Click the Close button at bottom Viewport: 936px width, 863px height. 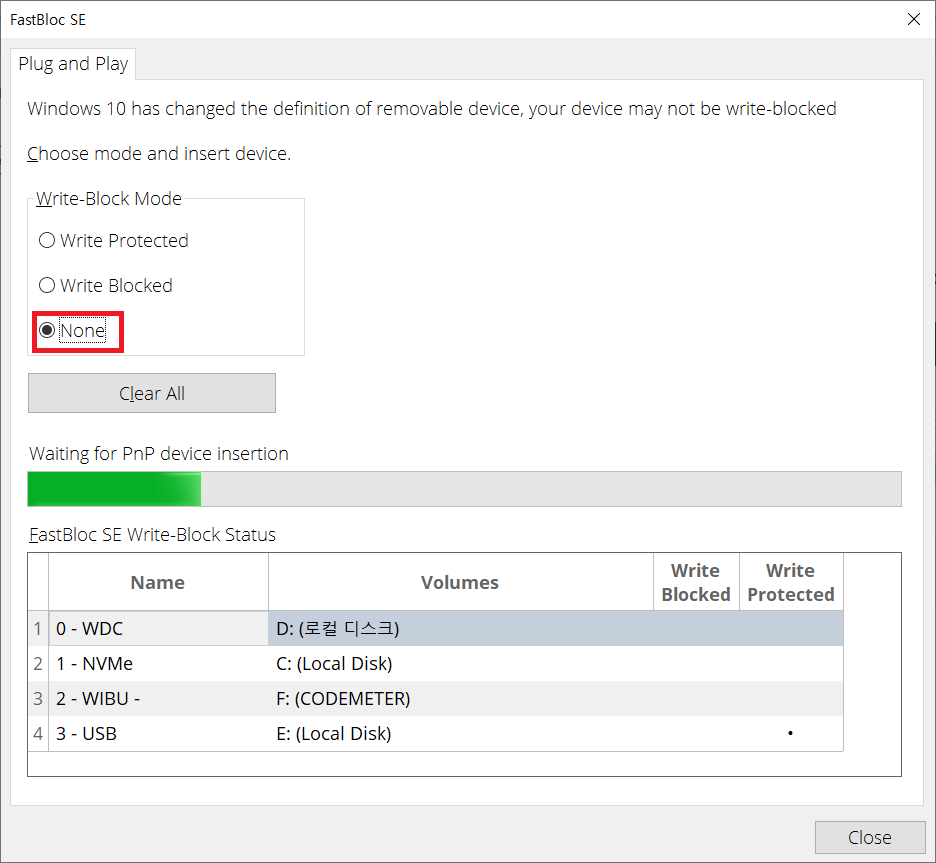pos(868,837)
